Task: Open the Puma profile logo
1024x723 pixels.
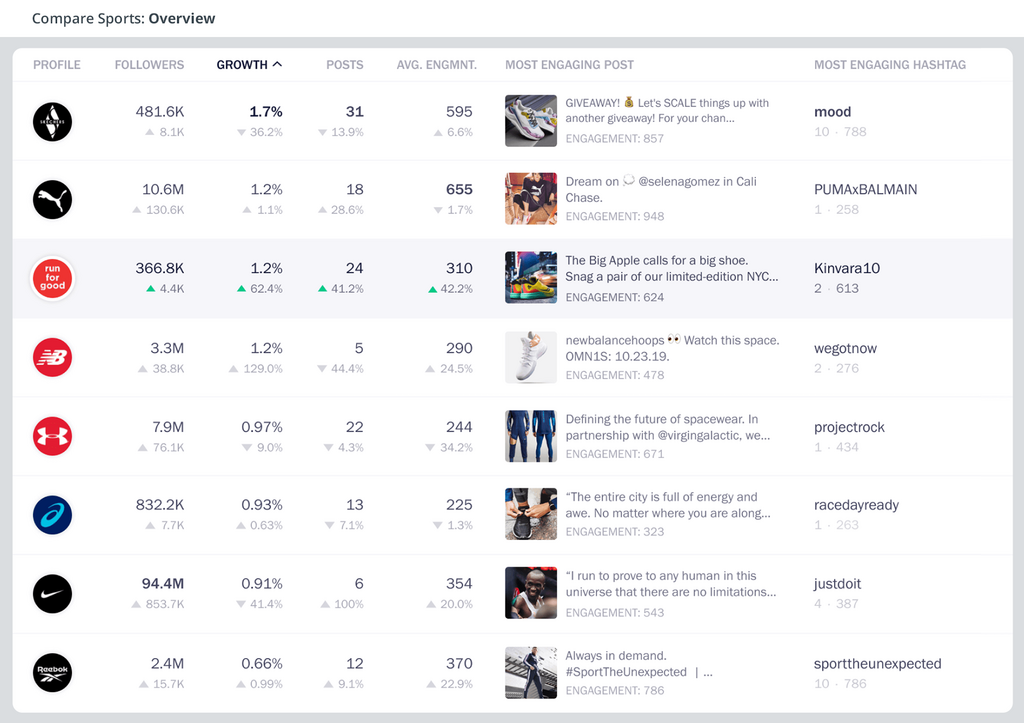Action: 52,200
